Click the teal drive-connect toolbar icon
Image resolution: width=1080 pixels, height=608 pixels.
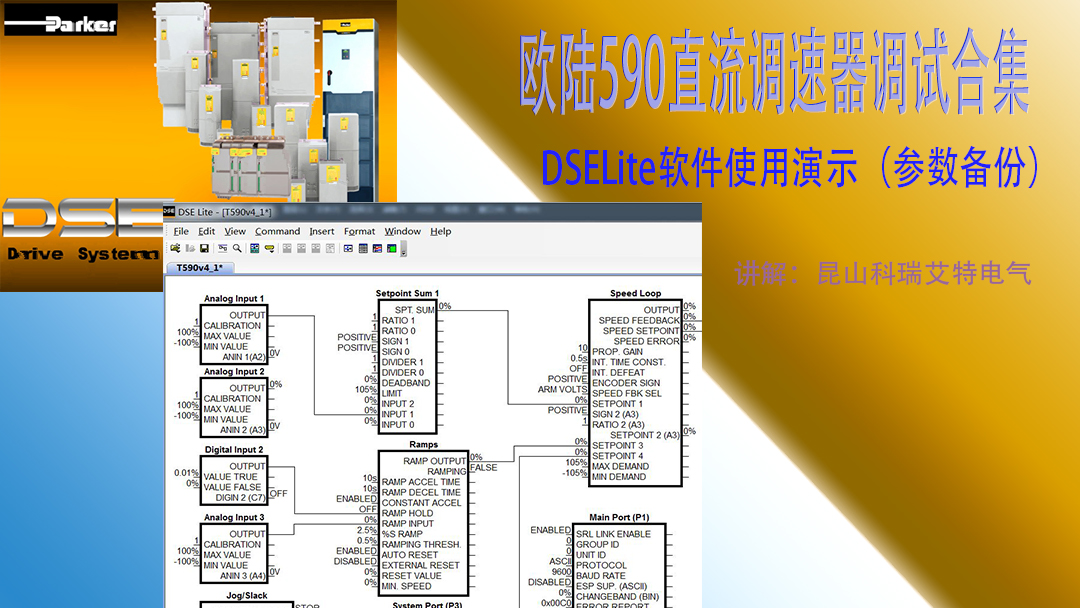(x=255, y=248)
